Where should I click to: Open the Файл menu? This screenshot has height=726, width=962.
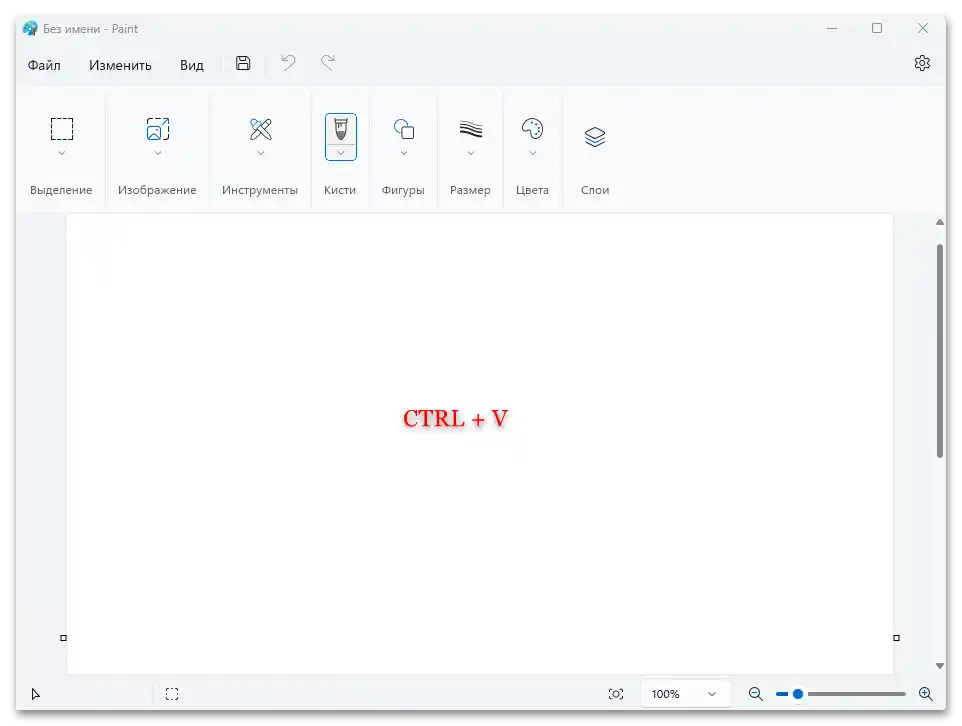[44, 64]
